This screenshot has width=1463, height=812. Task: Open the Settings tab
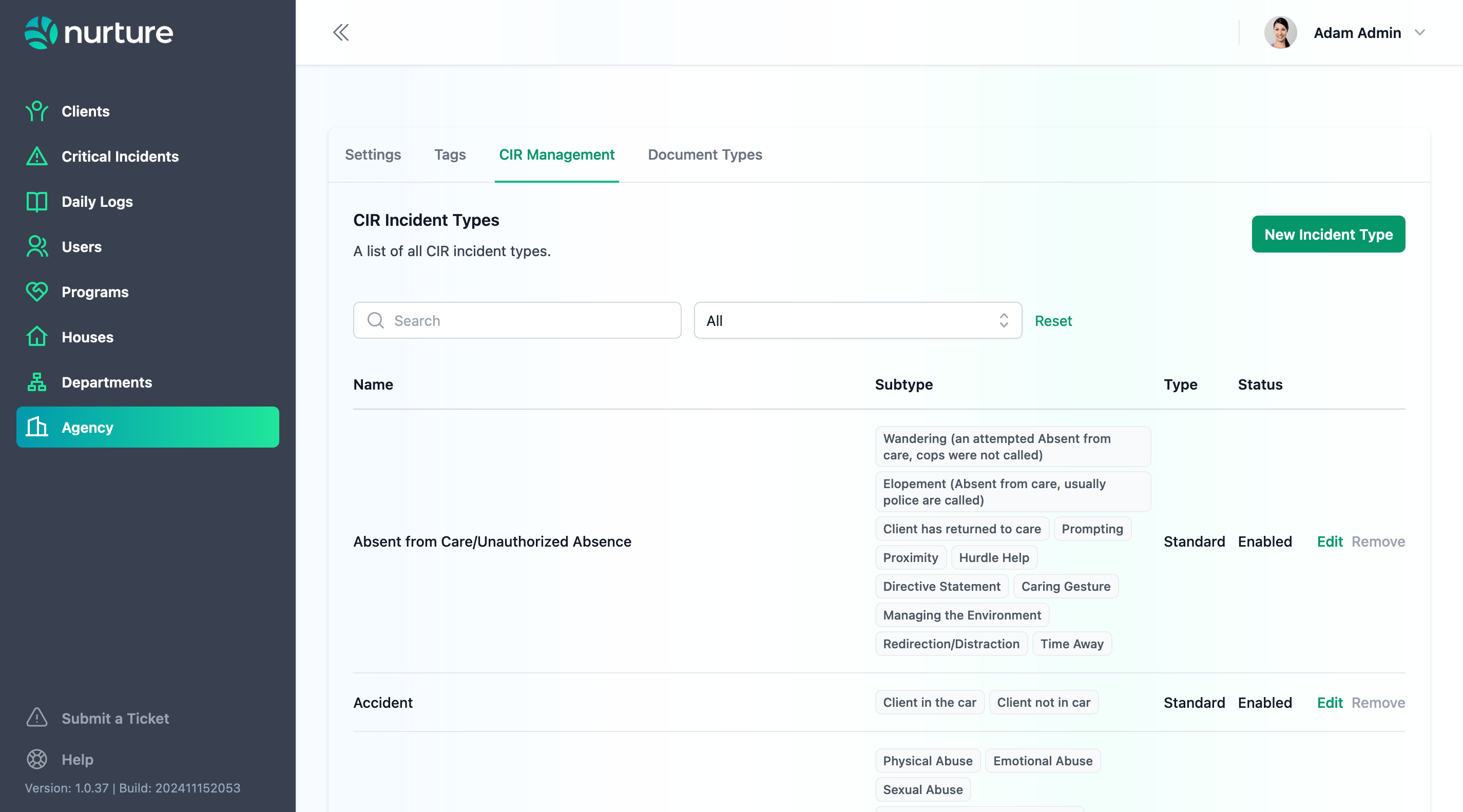pyautogui.click(x=373, y=154)
